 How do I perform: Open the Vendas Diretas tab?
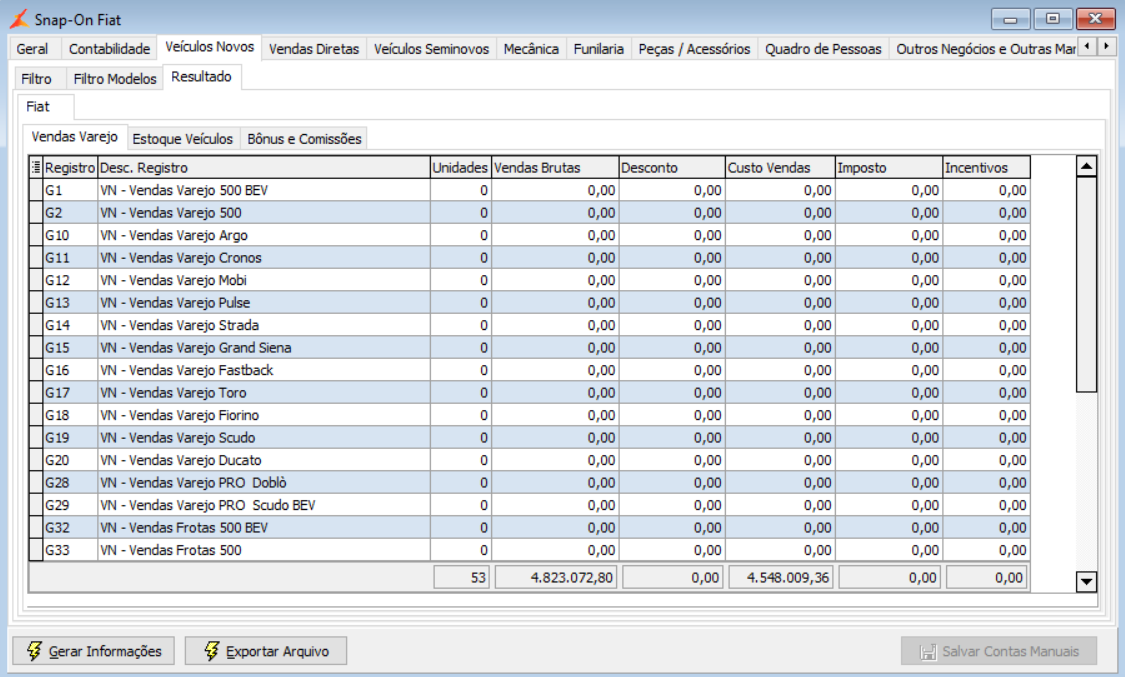tap(314, 49)
